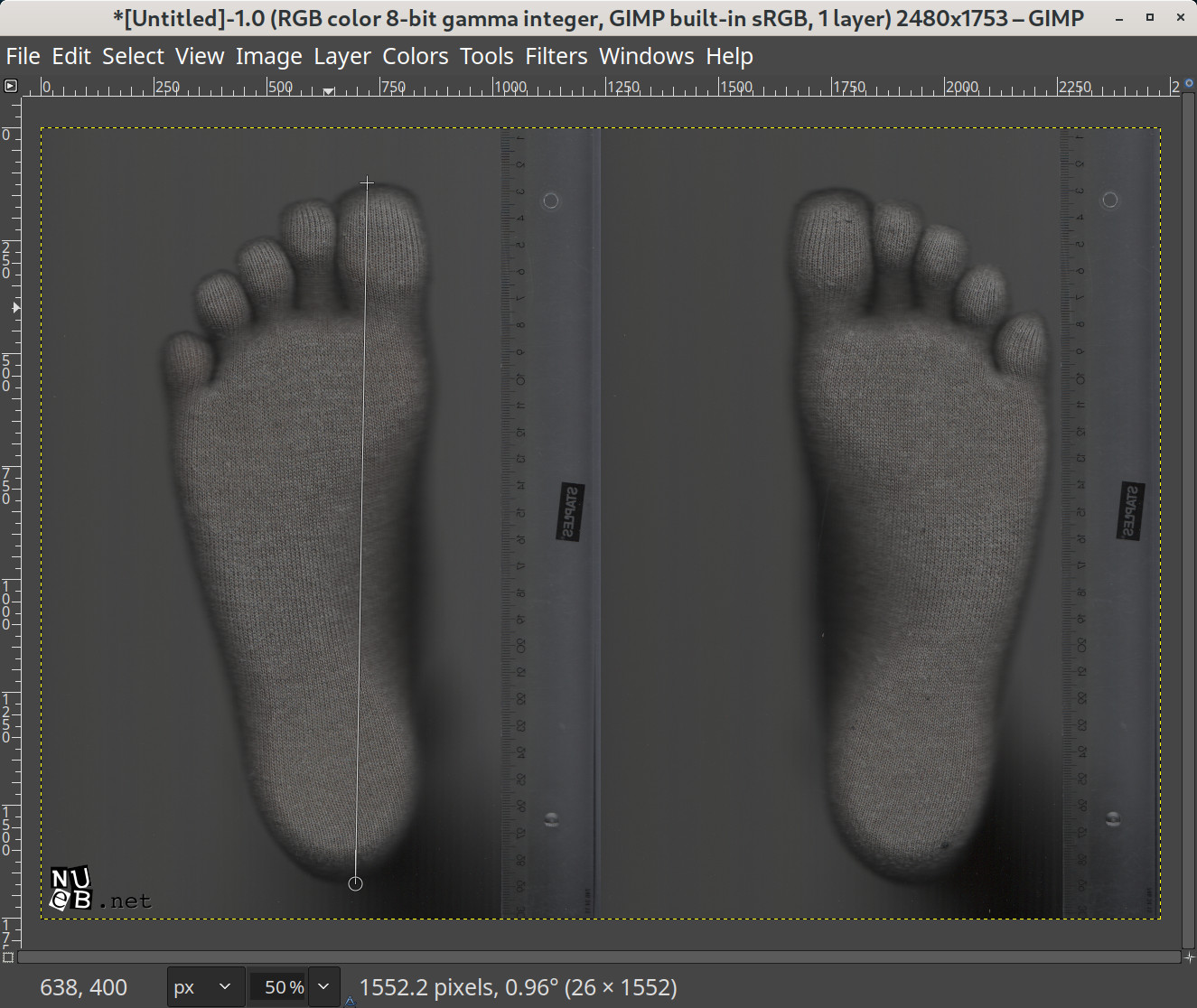Open the image menu button at ruler corner
The width and height of the screenshot is (1197, 1008).
10,86
